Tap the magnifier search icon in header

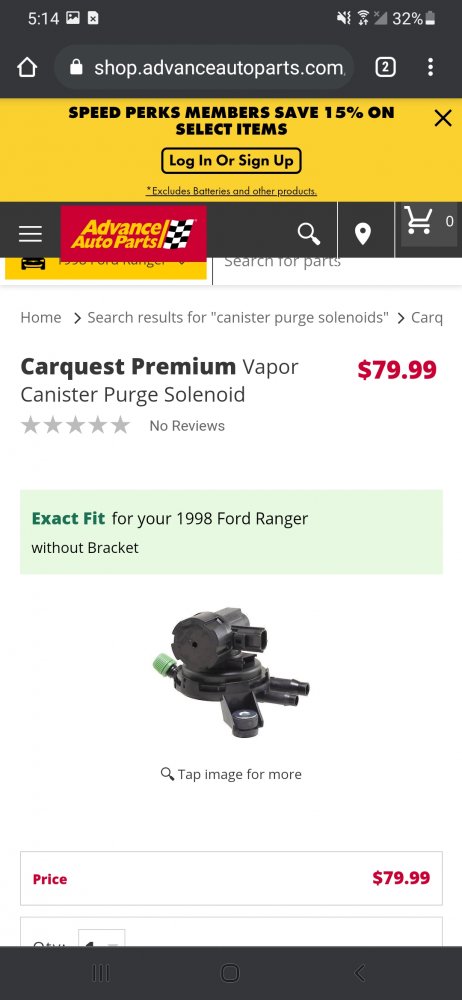point(309,234)
